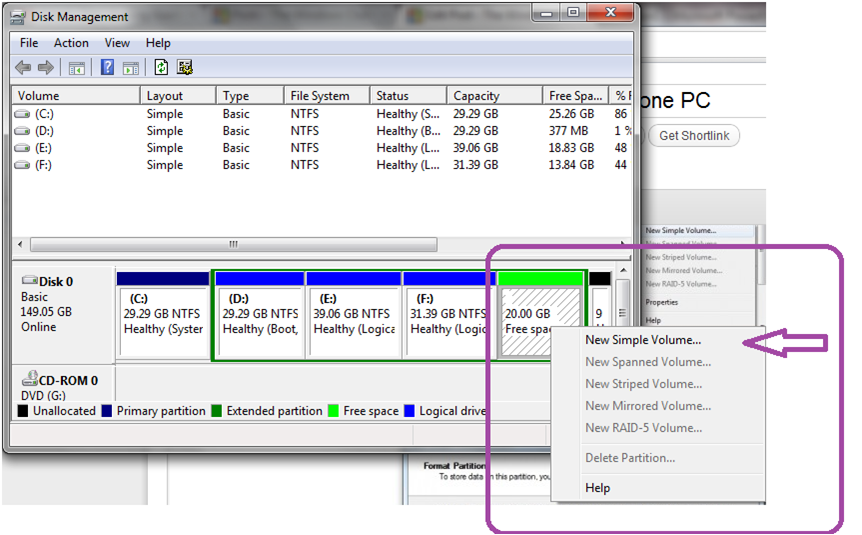
Task: Click the Healthy (B... status of D:
Action: pos(408,131)
